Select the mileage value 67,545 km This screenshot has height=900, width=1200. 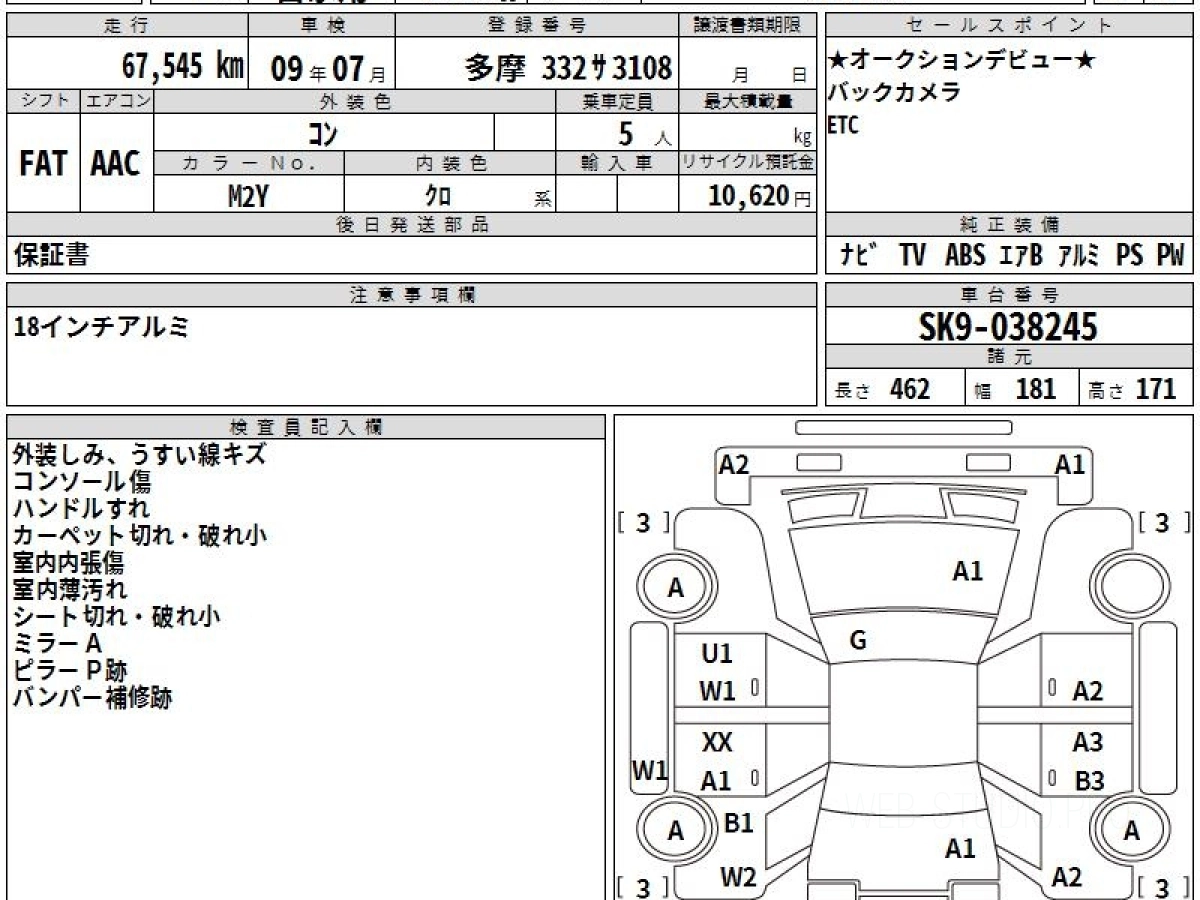click(x=183, y=67)
